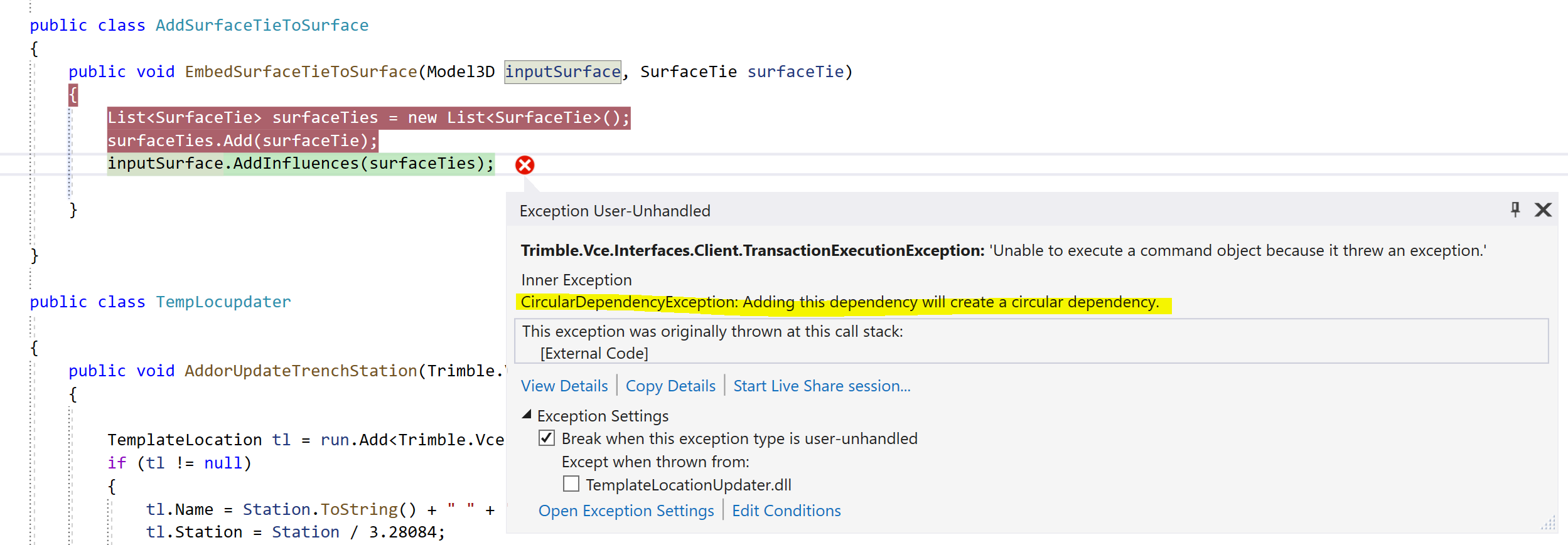Click the red exception error icon
1568x545 pixels.
tap(525, 165)
